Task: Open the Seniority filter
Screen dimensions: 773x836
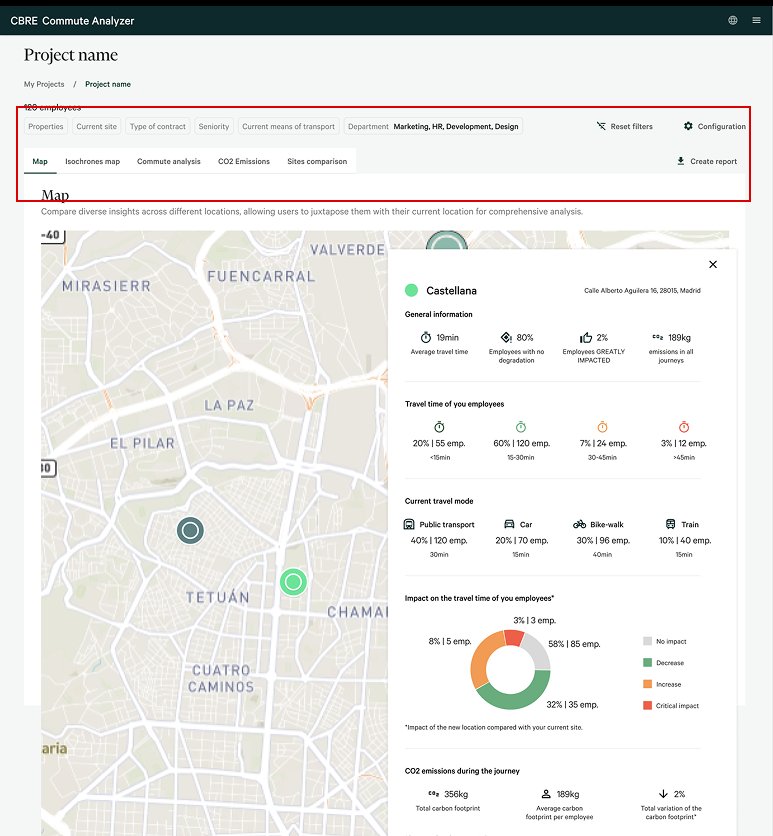Action: (214, 126)
